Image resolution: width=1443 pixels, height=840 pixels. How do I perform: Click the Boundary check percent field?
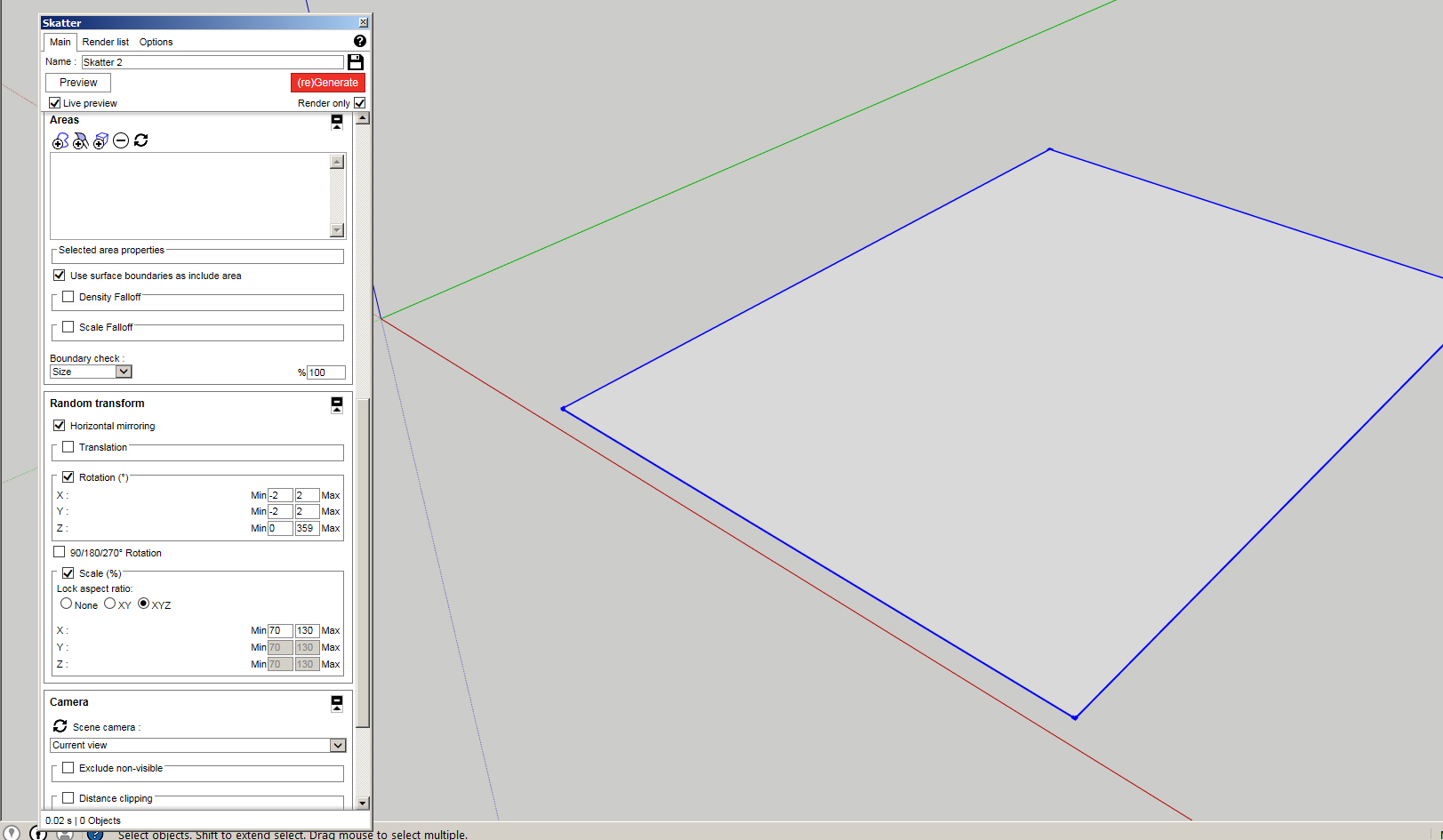click(325, 372)
